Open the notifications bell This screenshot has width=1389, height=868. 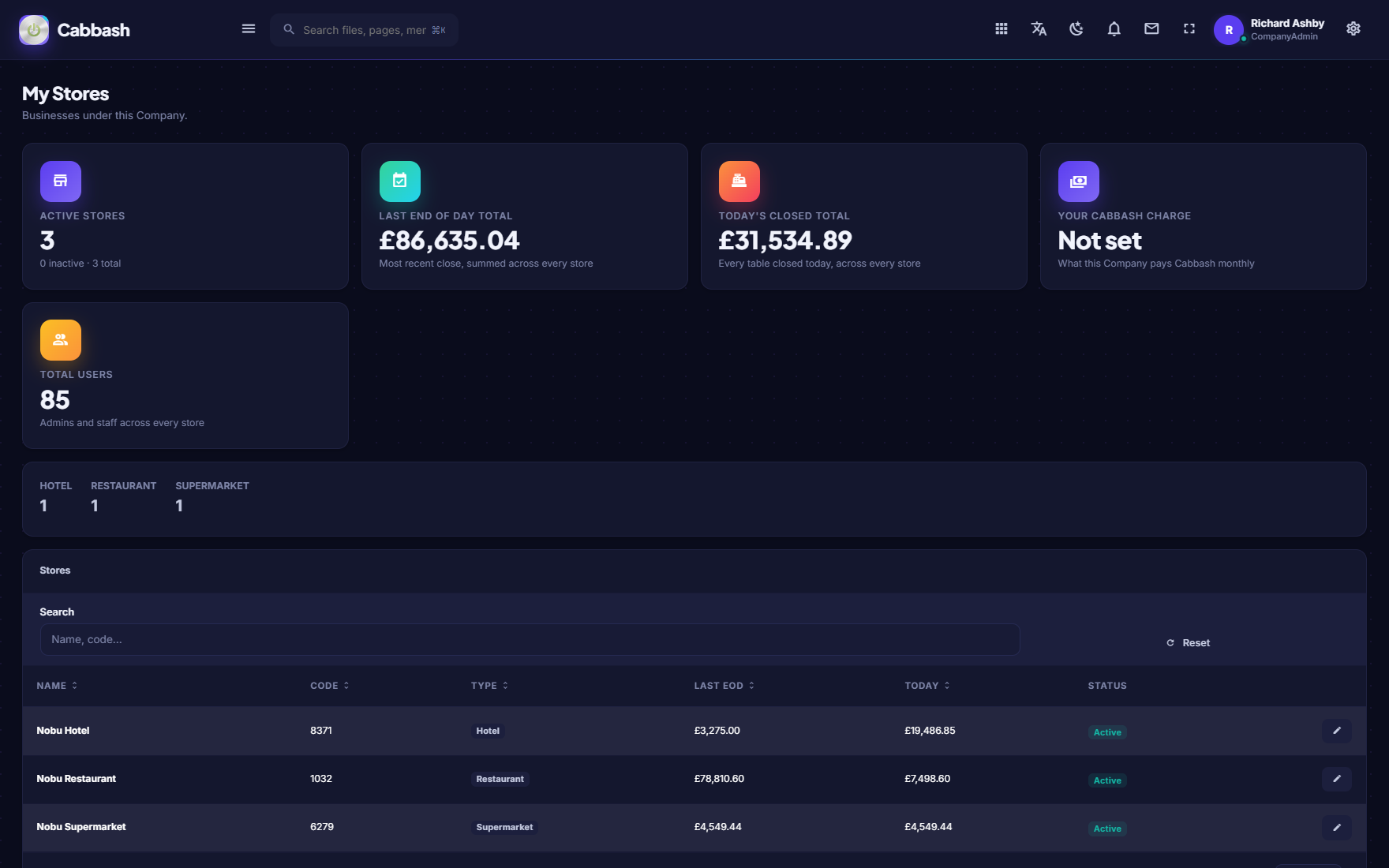[1114, 29]
